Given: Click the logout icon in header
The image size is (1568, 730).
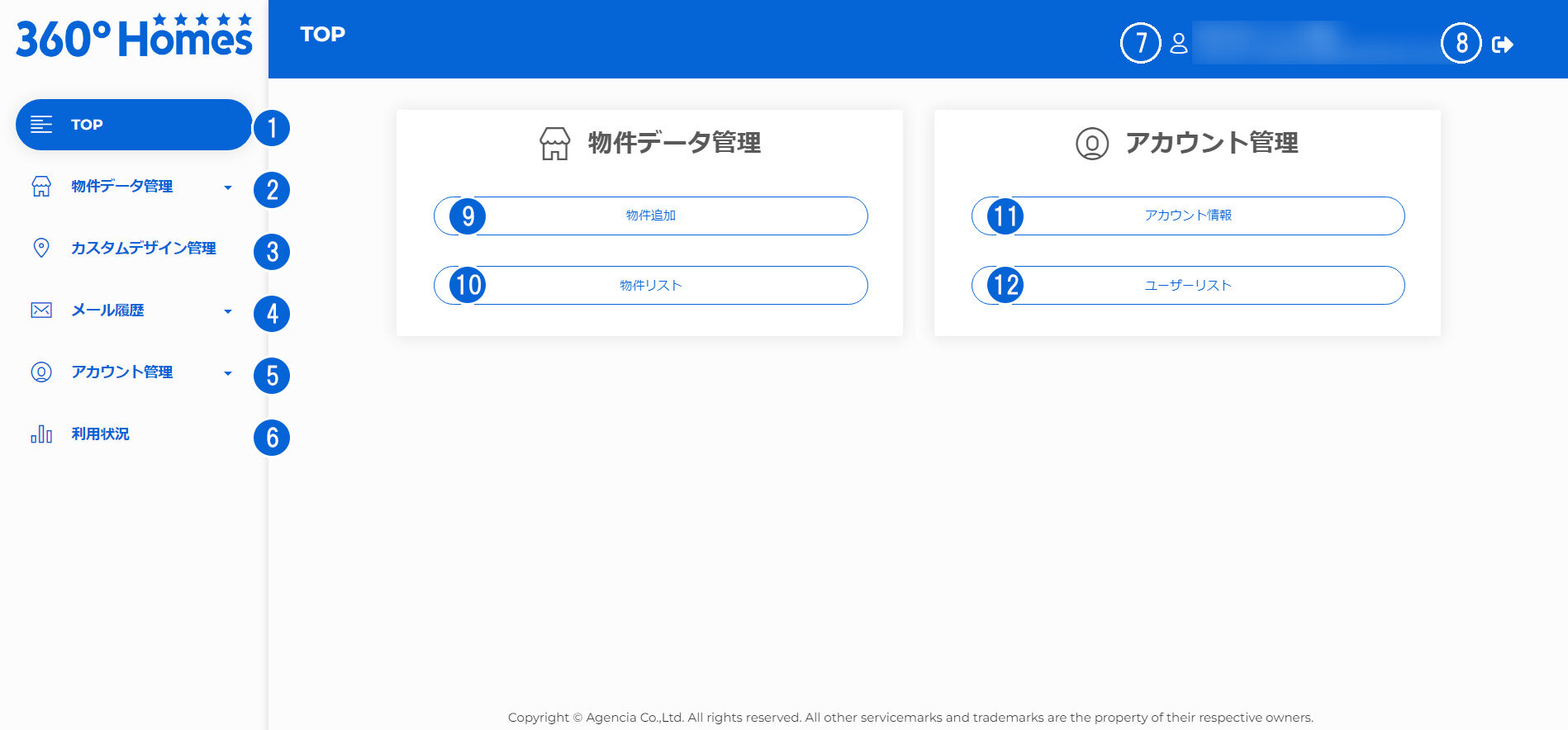Looking at the screenshot, I should click(1502, 45).
